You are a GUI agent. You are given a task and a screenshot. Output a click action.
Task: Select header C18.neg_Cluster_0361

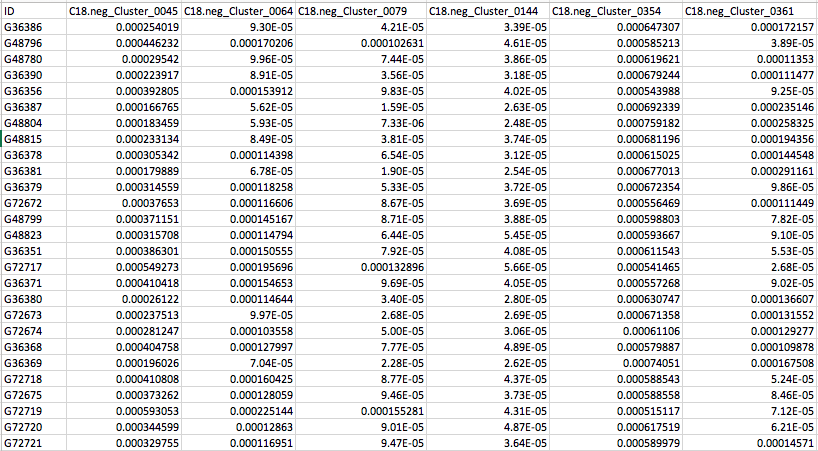pyautogui.click(x=750, y=10)
